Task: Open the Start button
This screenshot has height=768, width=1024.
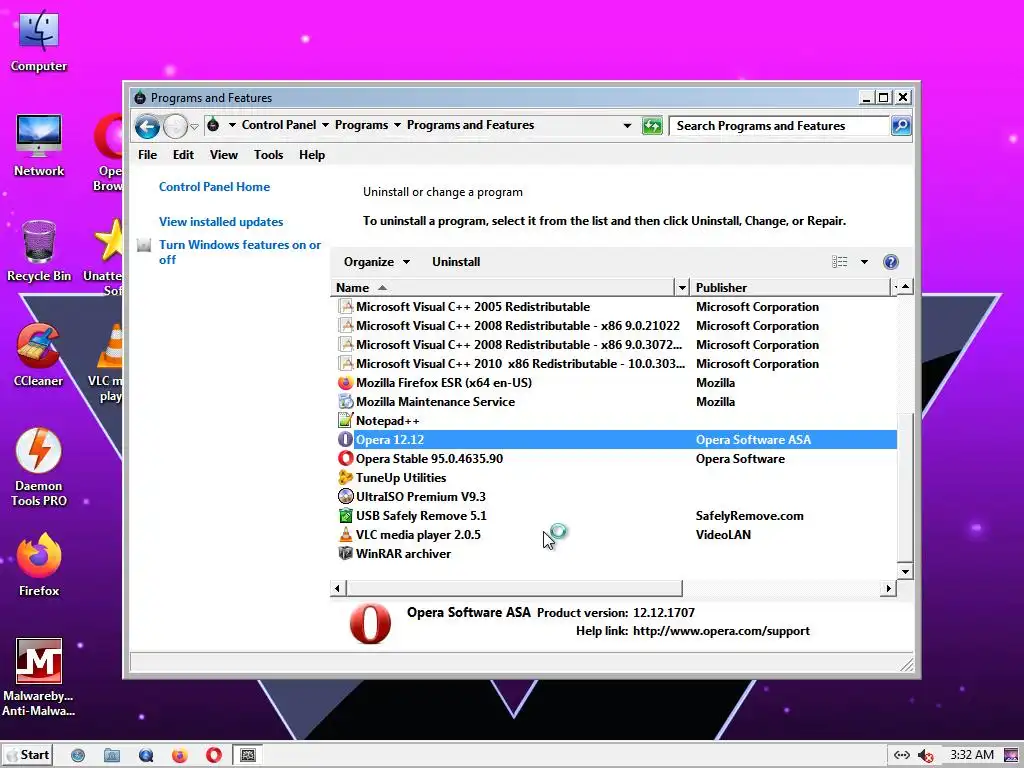Action: click(x=27, y=755)
